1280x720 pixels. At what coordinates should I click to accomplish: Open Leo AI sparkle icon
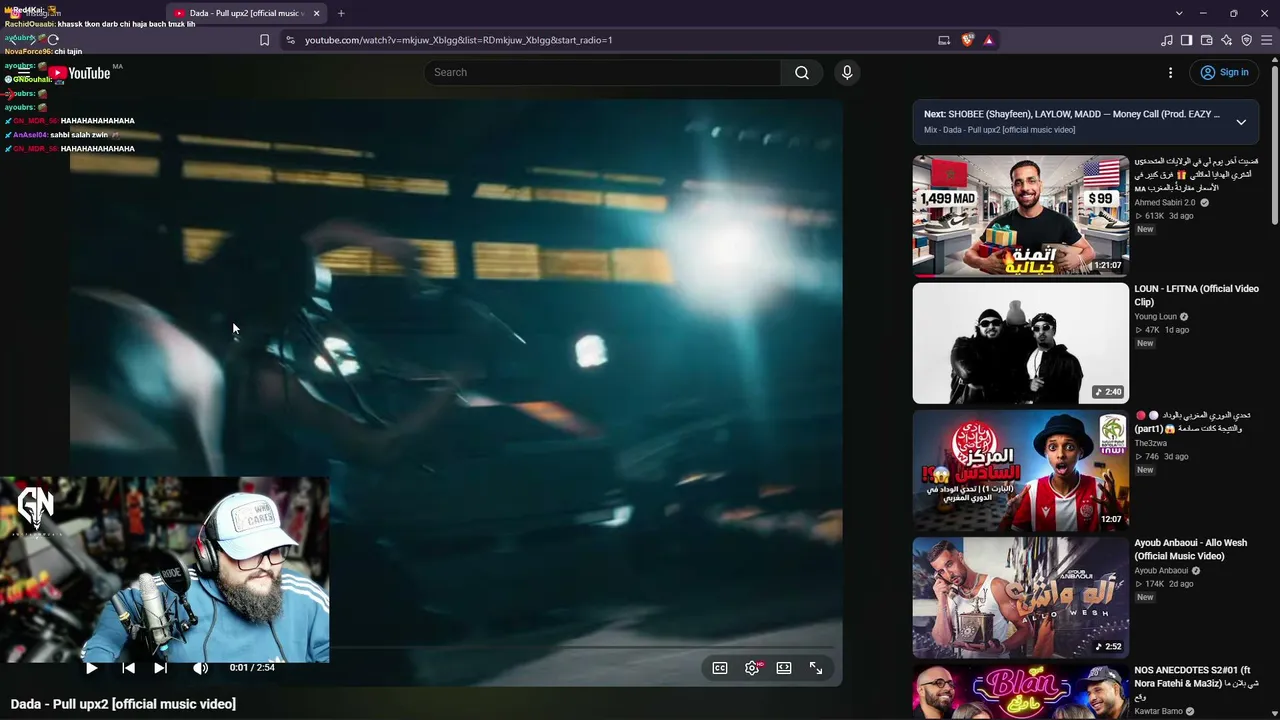click(1227, 40)
